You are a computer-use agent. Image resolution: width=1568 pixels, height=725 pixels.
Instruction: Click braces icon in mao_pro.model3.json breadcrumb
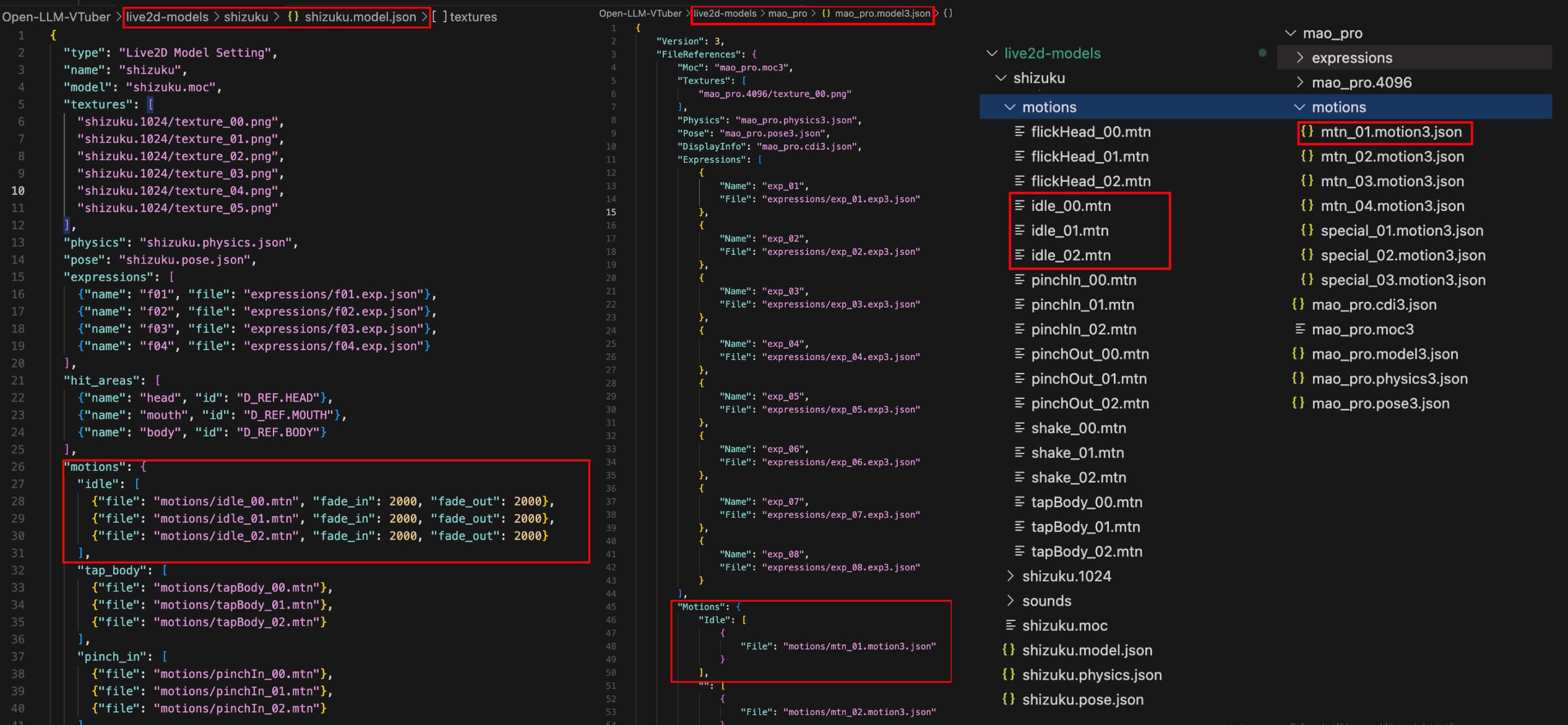coord(826,13)
